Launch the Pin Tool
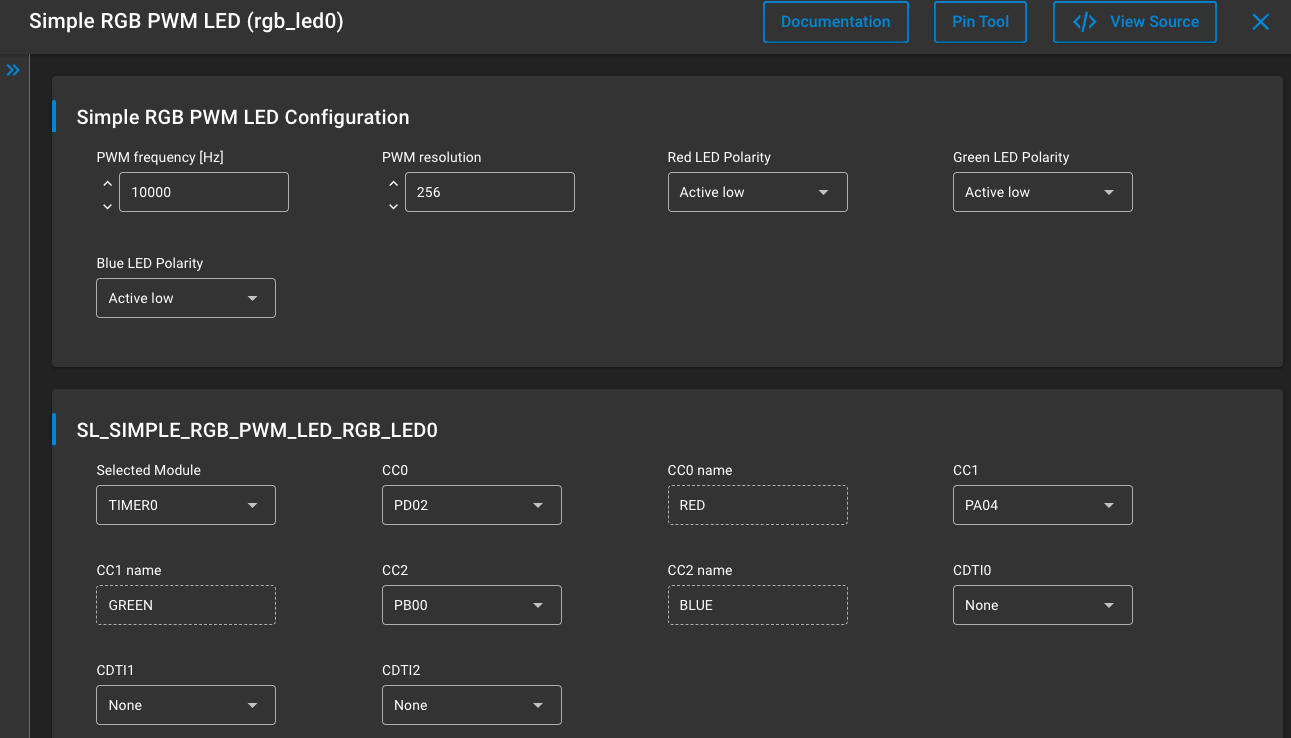1291x738 pixels. (x=980, y=21)
